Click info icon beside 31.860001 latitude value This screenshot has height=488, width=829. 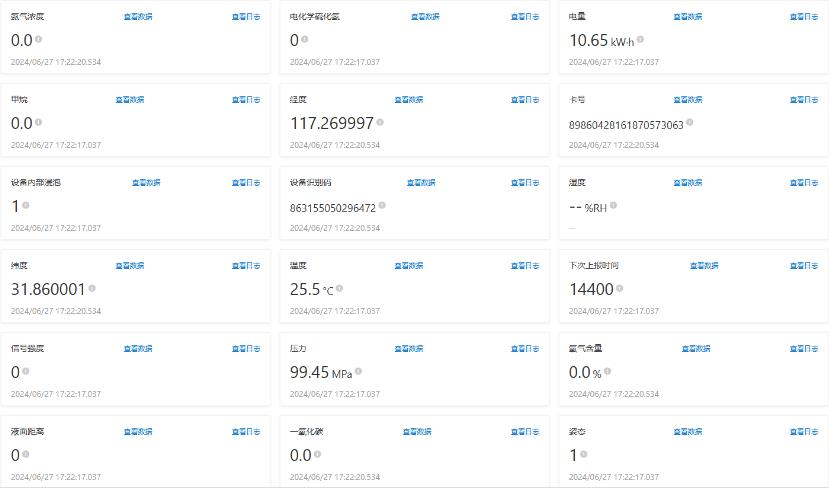[x=92, y=288]
